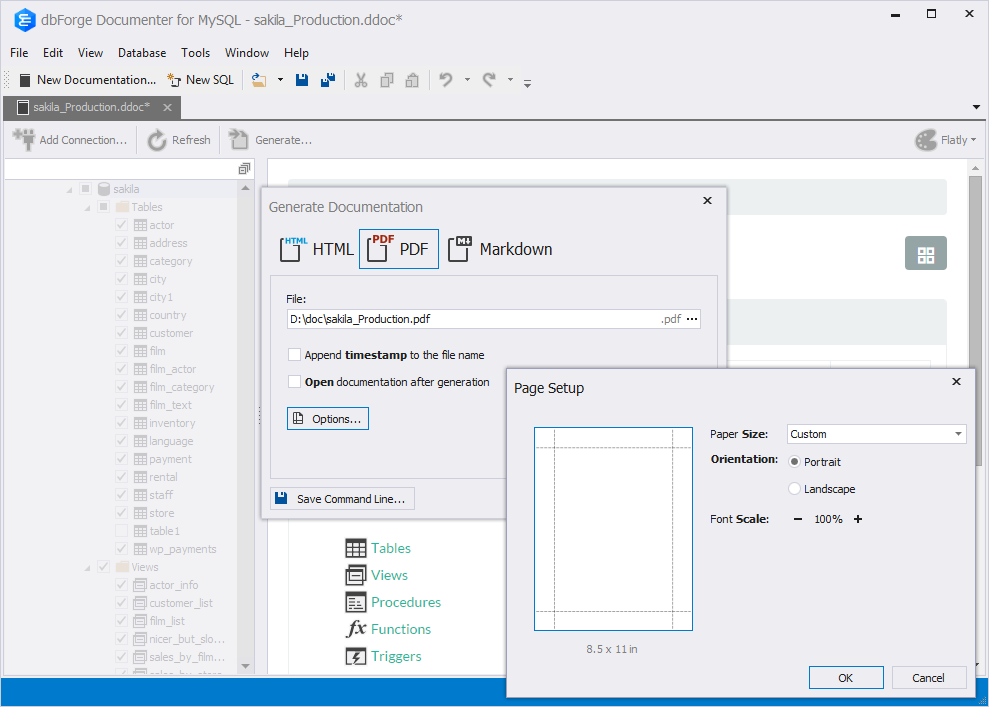Screen dimensions: 989x707
Task: Click the collapse-all icon above the tree
Action: (244, 168)
